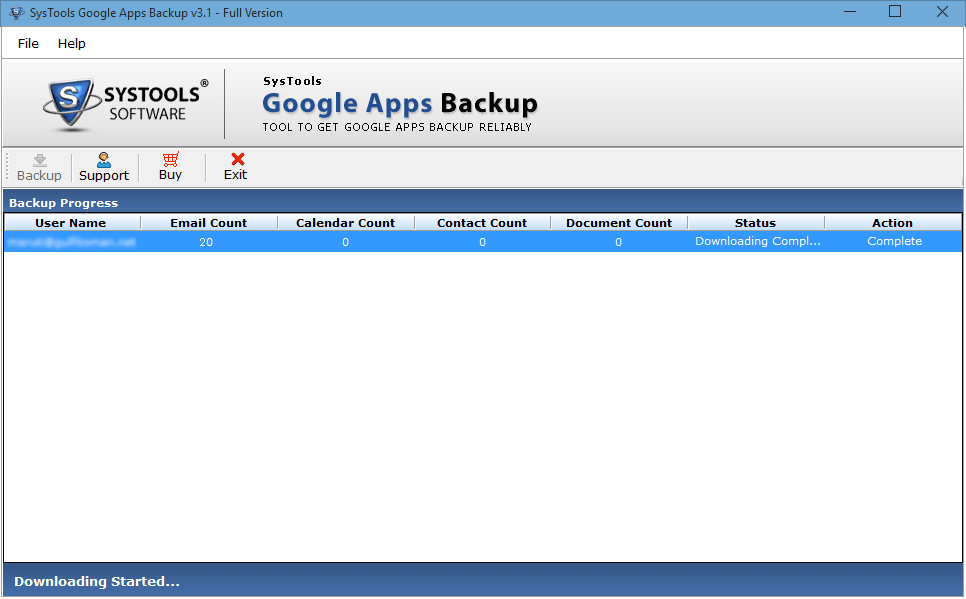Image resolution: width=966 pixels, height=599 pixels.
Task: Sort by Document Count column header
Action: 619,223
